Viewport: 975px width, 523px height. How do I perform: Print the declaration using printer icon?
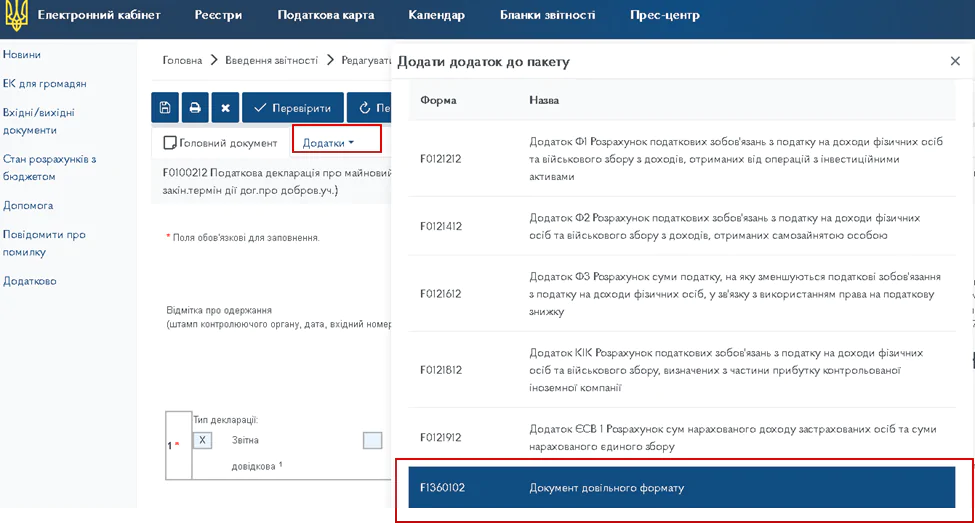[x=195, y=108]
